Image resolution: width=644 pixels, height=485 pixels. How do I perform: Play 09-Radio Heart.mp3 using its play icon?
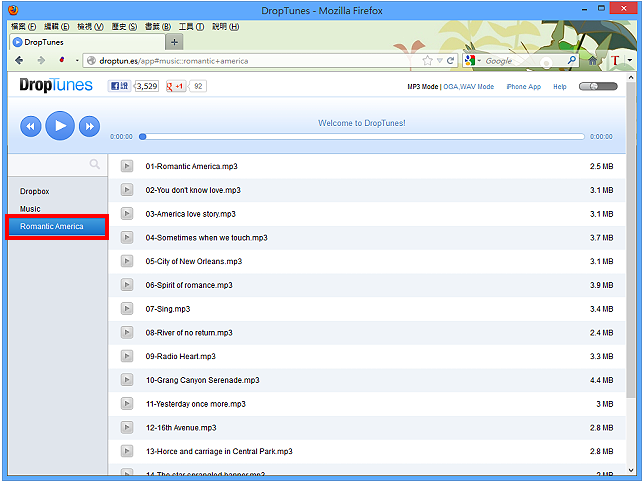(127, 356)
